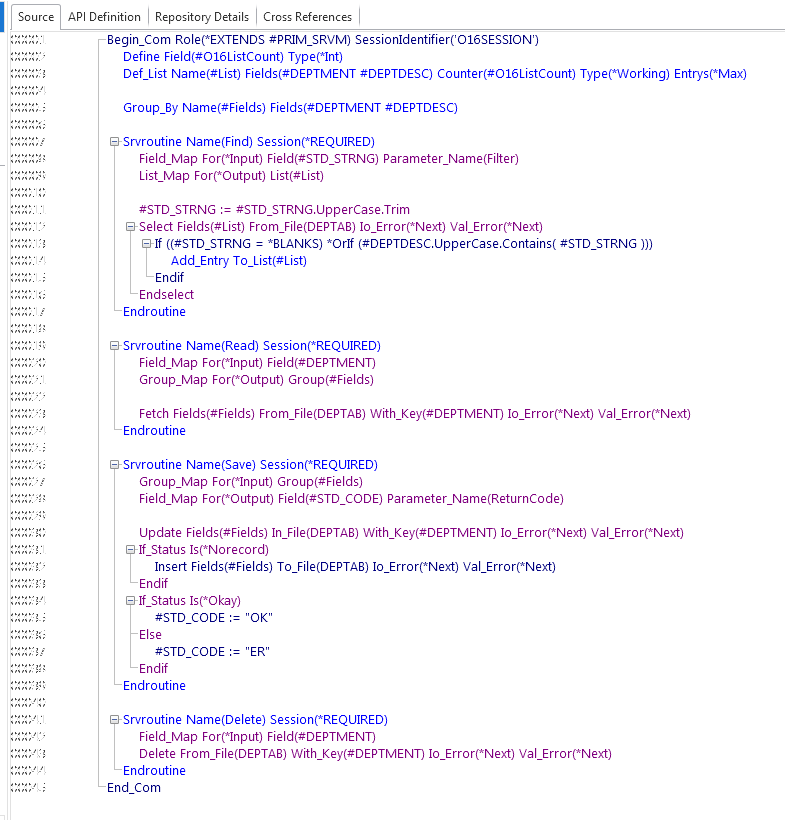This screenshot has height=820, width=785.
Task: Click the Add_Entry To_List(#List) line
Action: coord(238,261)
